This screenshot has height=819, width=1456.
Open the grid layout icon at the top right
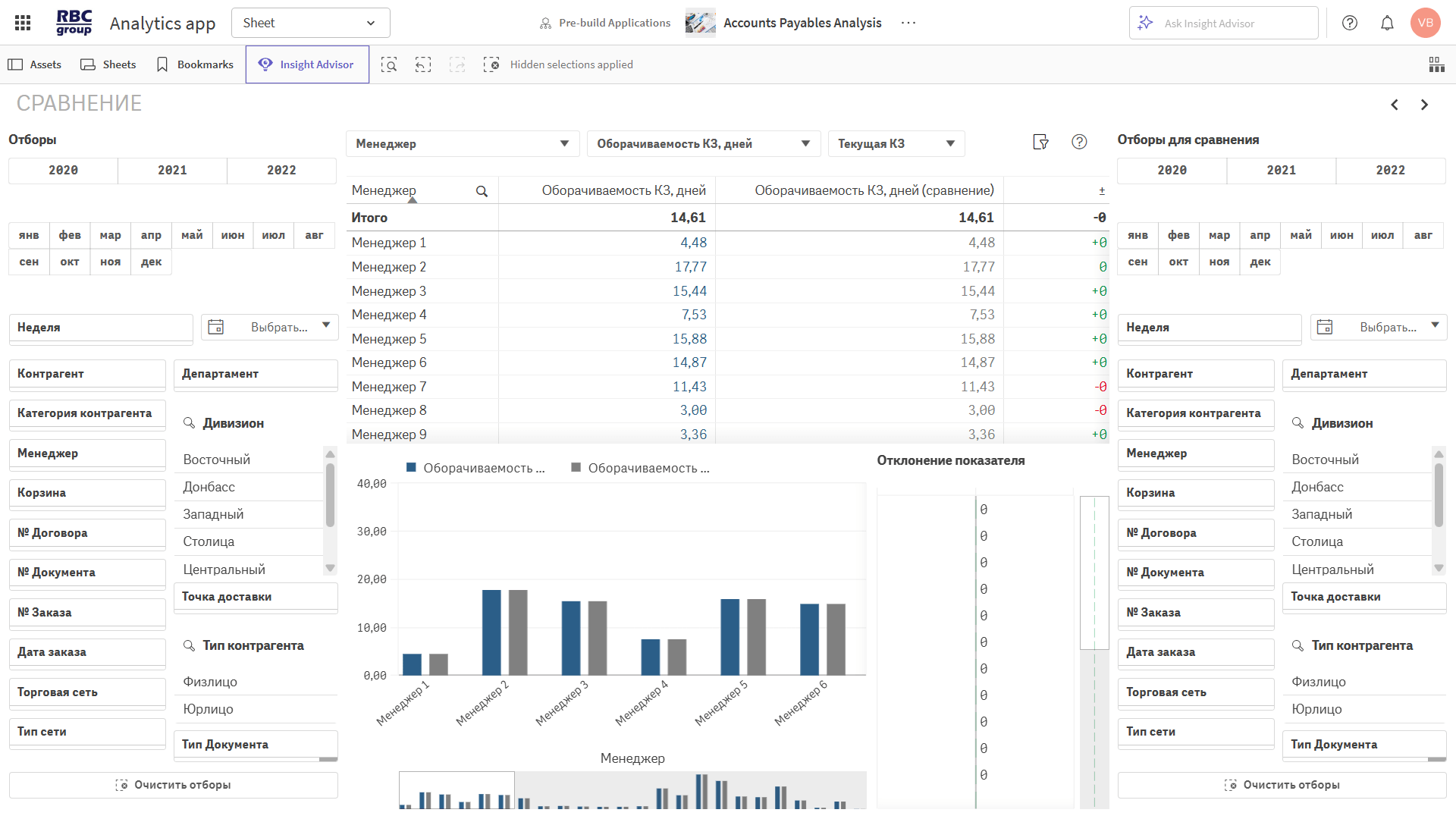[x=1436, y=64]
